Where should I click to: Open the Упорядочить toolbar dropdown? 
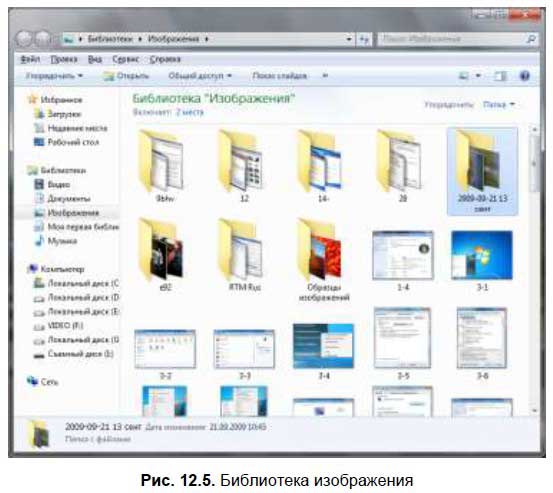54,76
